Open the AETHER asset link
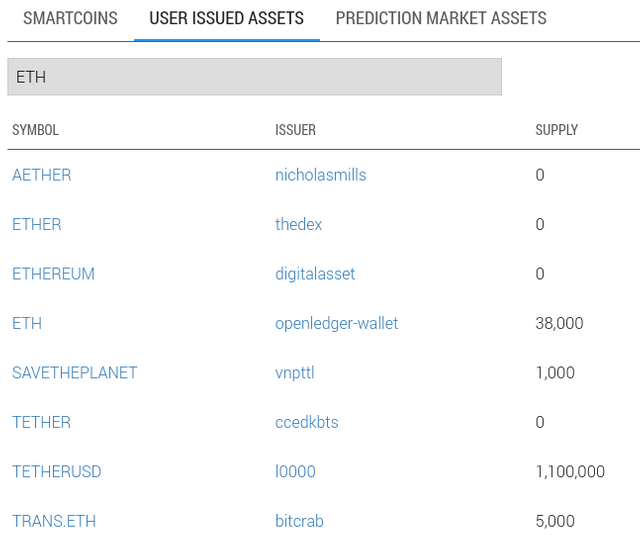 click(x=42, y=175)
